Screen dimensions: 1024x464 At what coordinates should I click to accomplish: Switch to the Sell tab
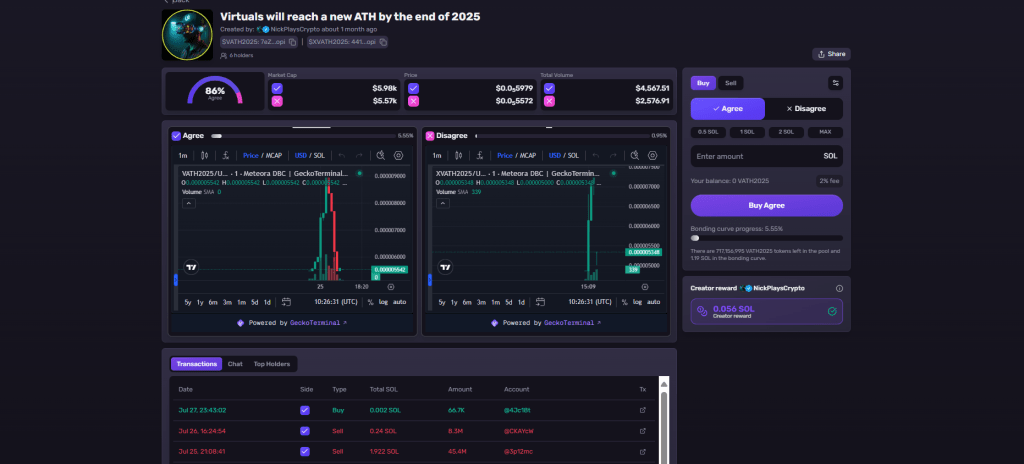(731, 83)
